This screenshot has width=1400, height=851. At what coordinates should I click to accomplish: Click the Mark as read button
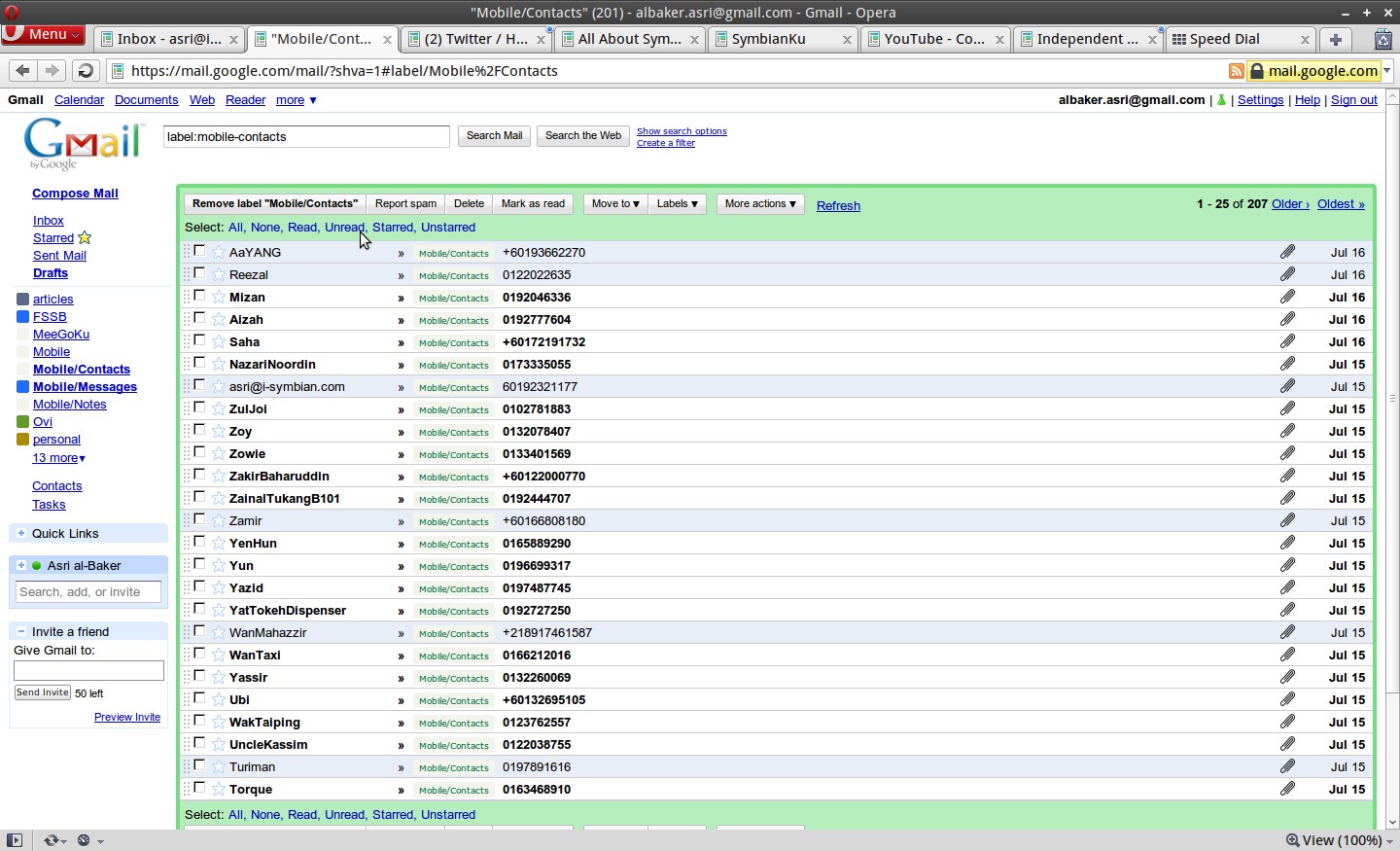pos(533,203)
